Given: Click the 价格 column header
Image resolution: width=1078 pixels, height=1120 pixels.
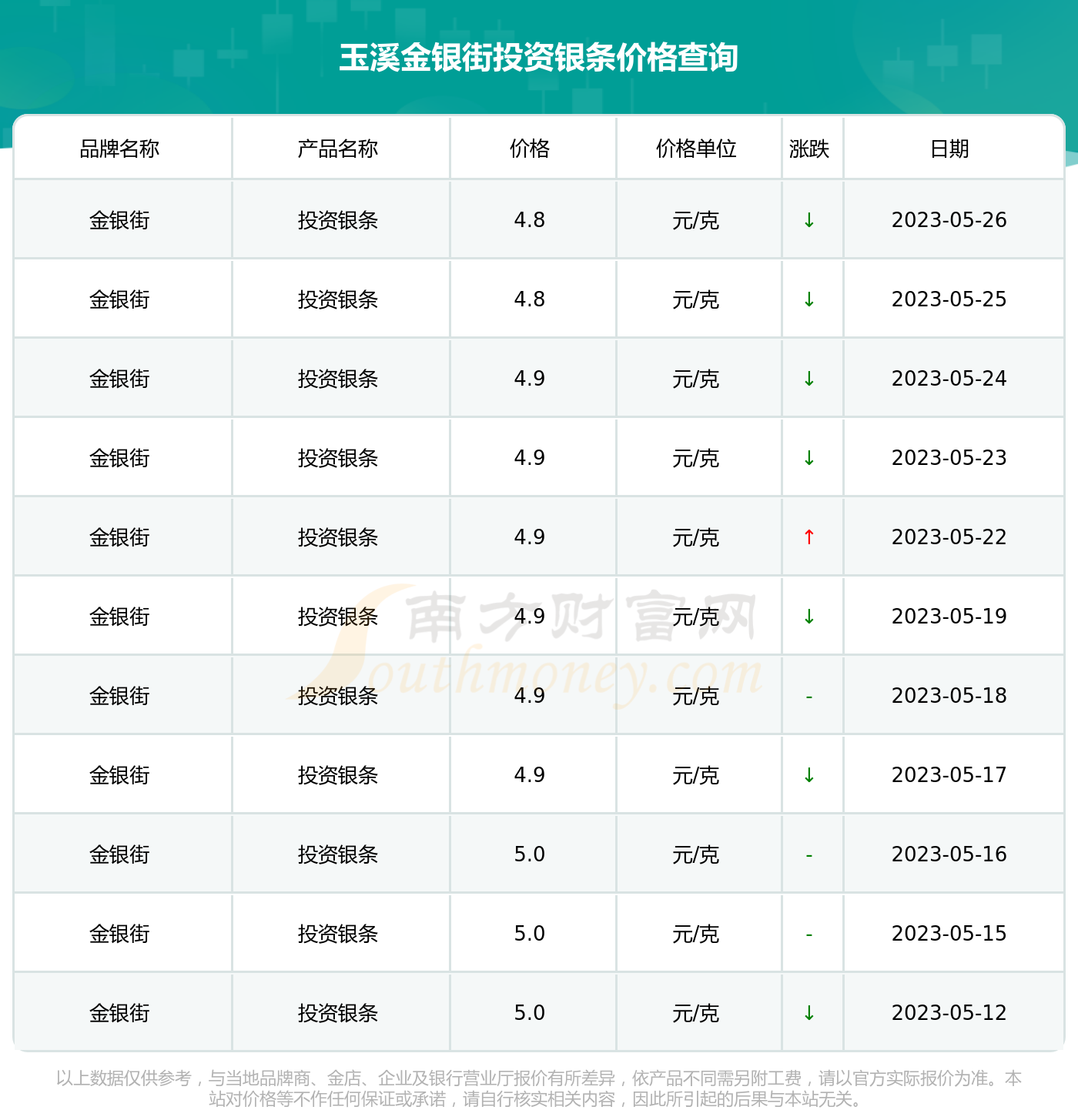Looking at the screenshot, I should point(530,149).
